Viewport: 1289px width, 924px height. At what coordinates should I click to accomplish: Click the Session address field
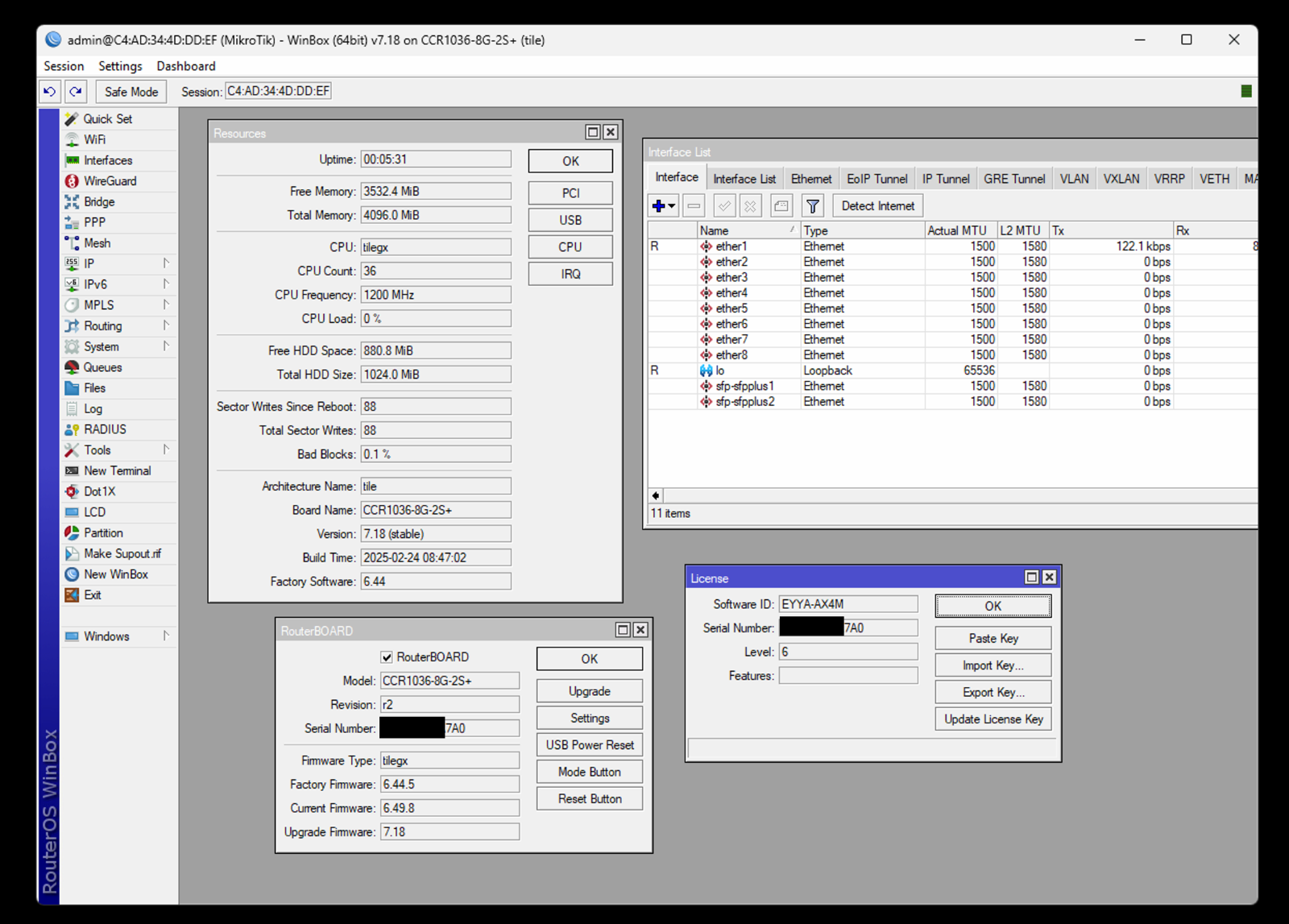tap(279, 91)
